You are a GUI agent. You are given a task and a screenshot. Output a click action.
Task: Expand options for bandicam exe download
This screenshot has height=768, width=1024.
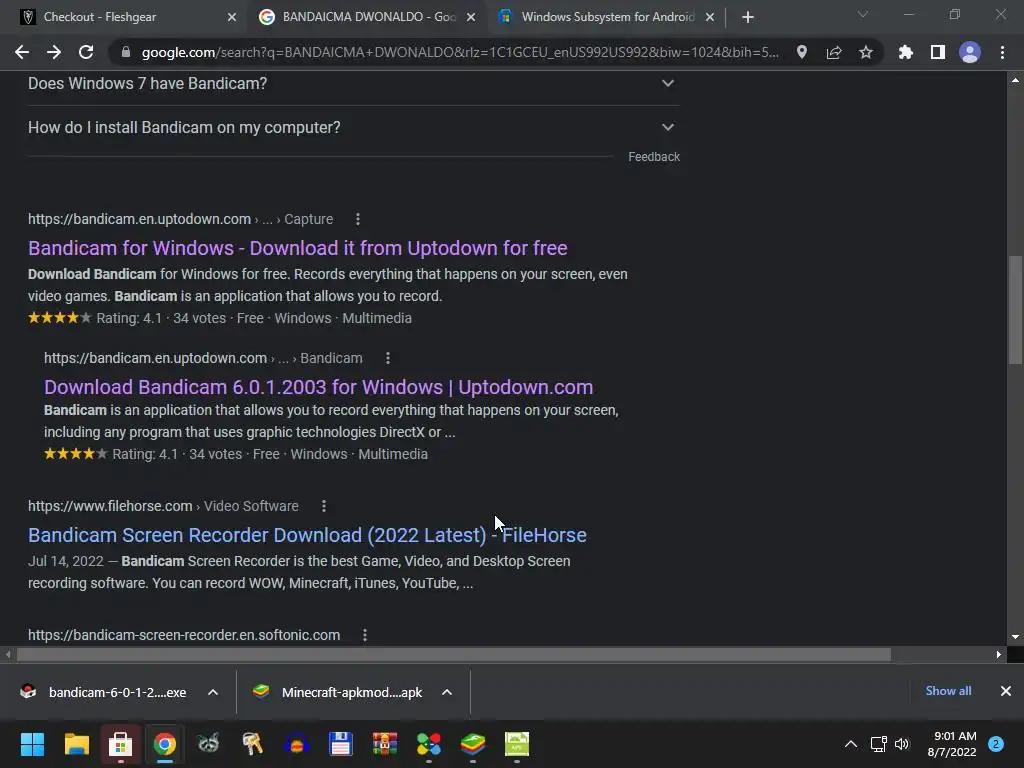pos(213,692)
